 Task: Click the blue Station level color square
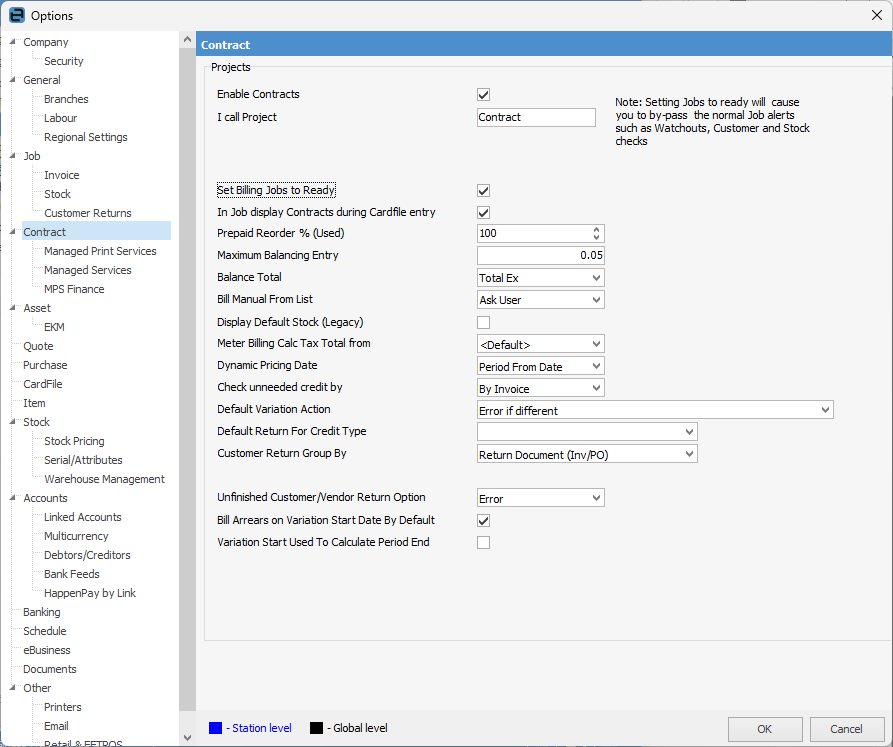pos(216,728)
